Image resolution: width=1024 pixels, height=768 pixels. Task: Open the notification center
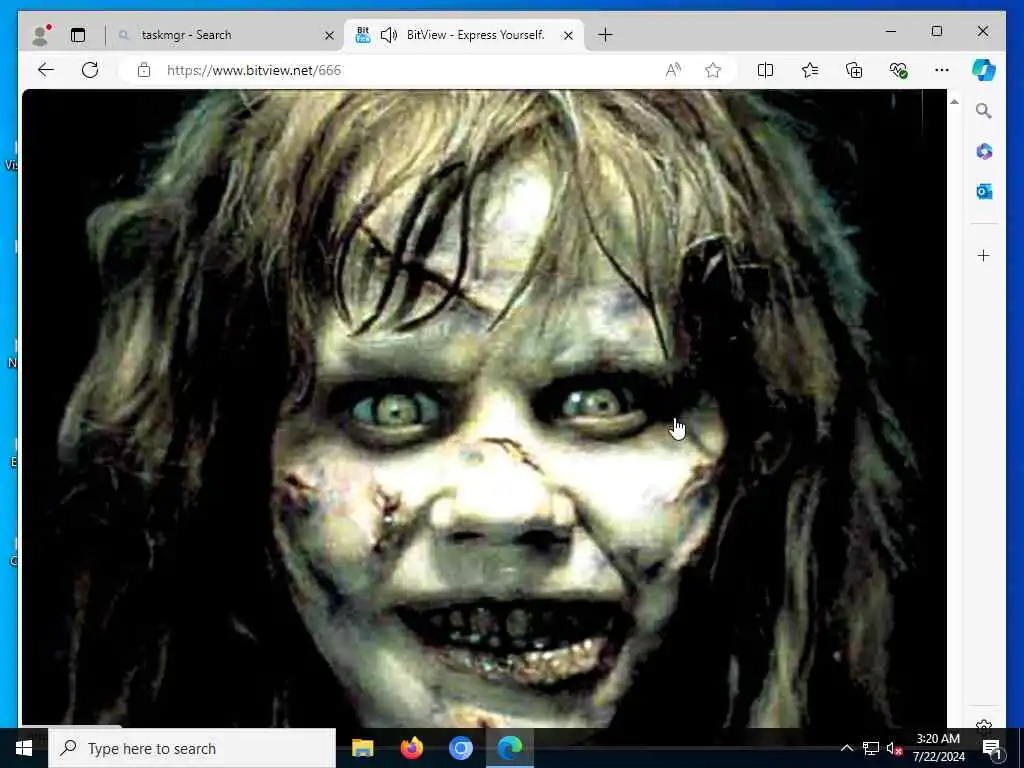coord(992,748)
